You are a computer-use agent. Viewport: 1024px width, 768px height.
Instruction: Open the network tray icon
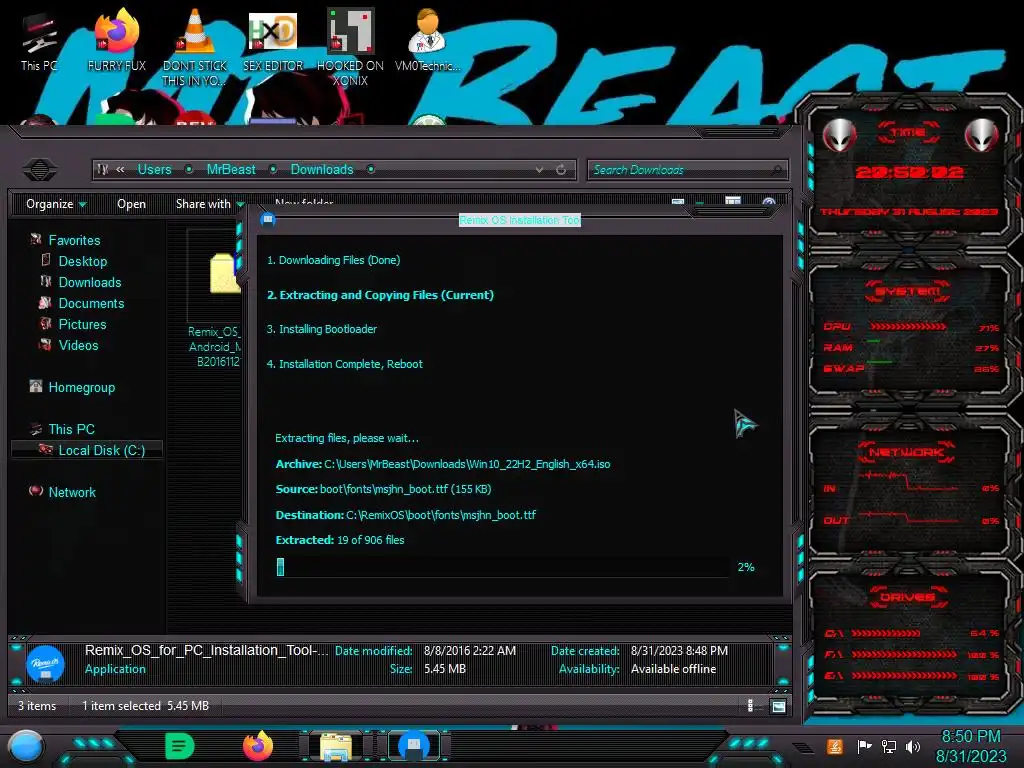coord(889,746)
